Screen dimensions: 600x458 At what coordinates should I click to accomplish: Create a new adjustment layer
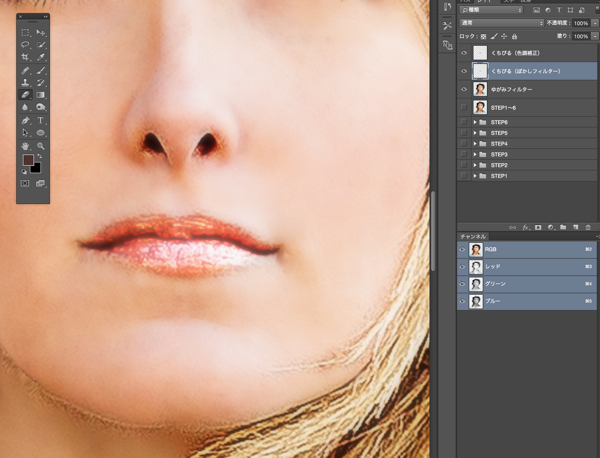coord(551,227)
